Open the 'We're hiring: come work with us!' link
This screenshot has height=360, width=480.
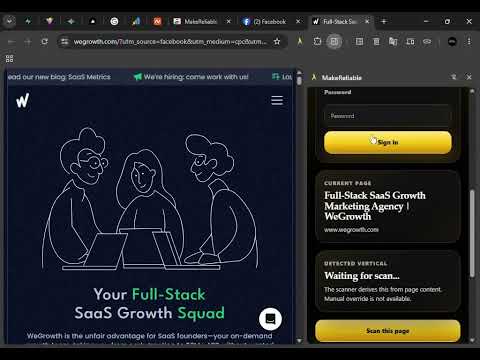click(191, 77)
